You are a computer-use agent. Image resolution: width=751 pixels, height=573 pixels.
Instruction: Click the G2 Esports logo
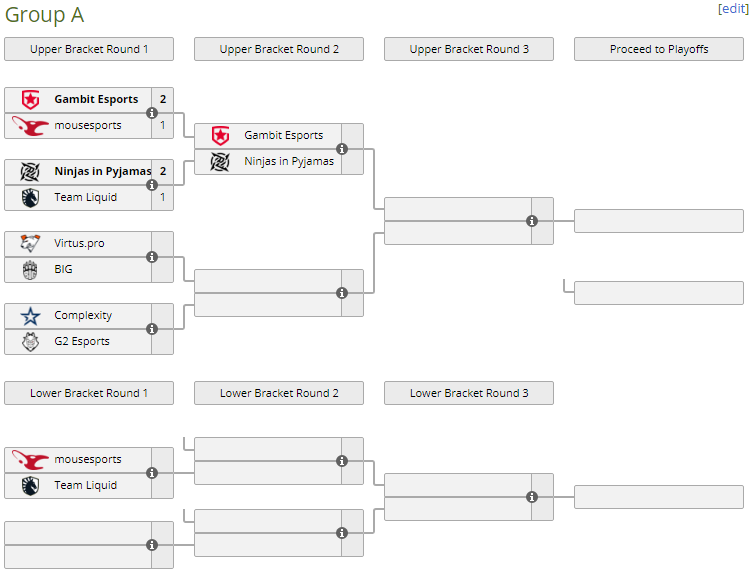30,341
